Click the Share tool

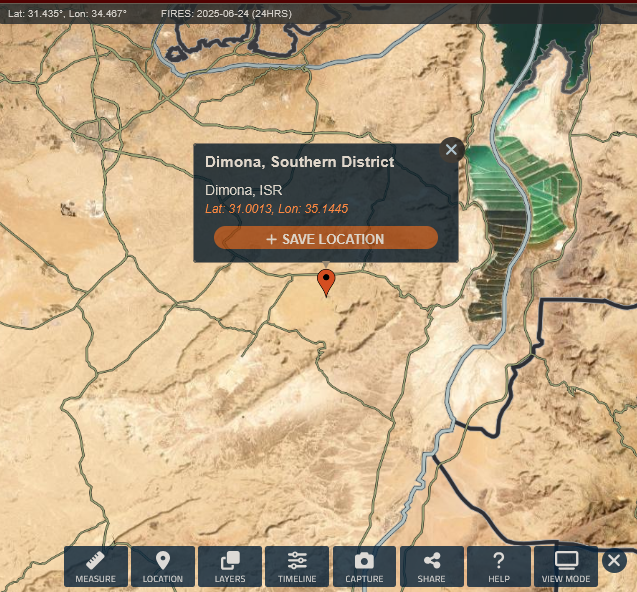tap(432, 566)
